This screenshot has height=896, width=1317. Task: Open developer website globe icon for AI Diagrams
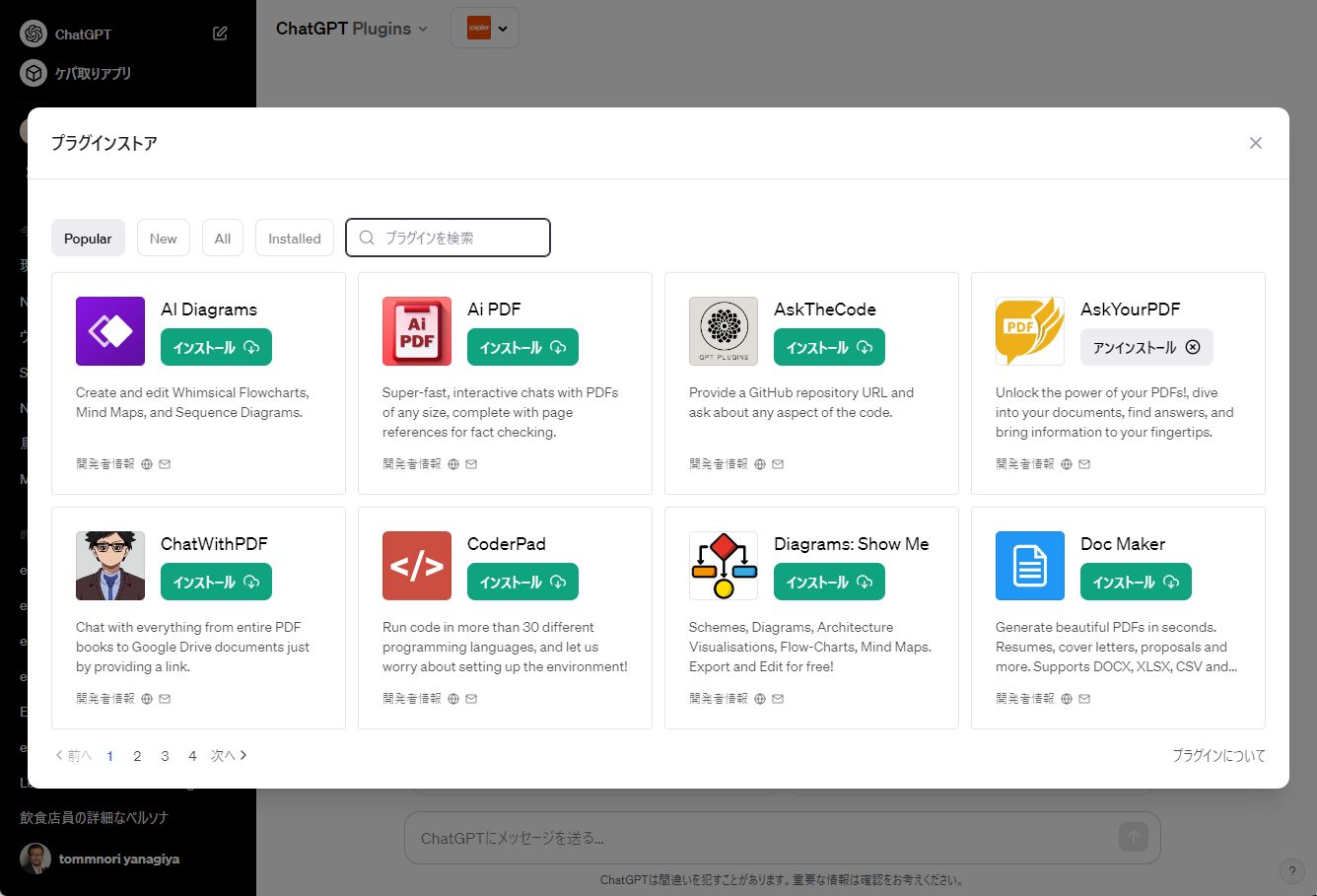click(x=147, y=464)
